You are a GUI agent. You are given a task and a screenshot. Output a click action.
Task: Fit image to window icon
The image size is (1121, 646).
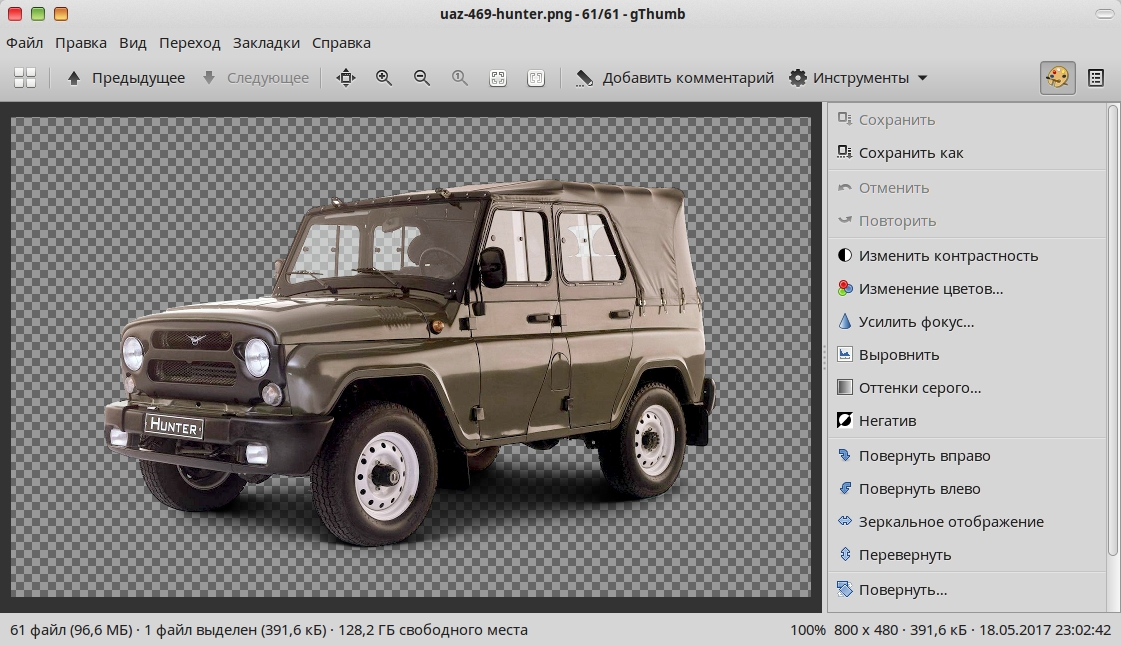[498, 78]
